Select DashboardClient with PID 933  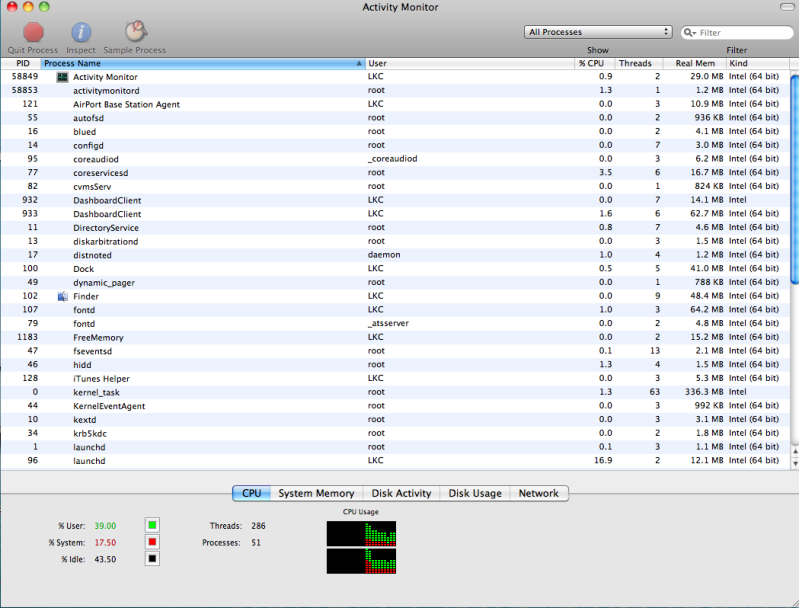click(395, 214)
